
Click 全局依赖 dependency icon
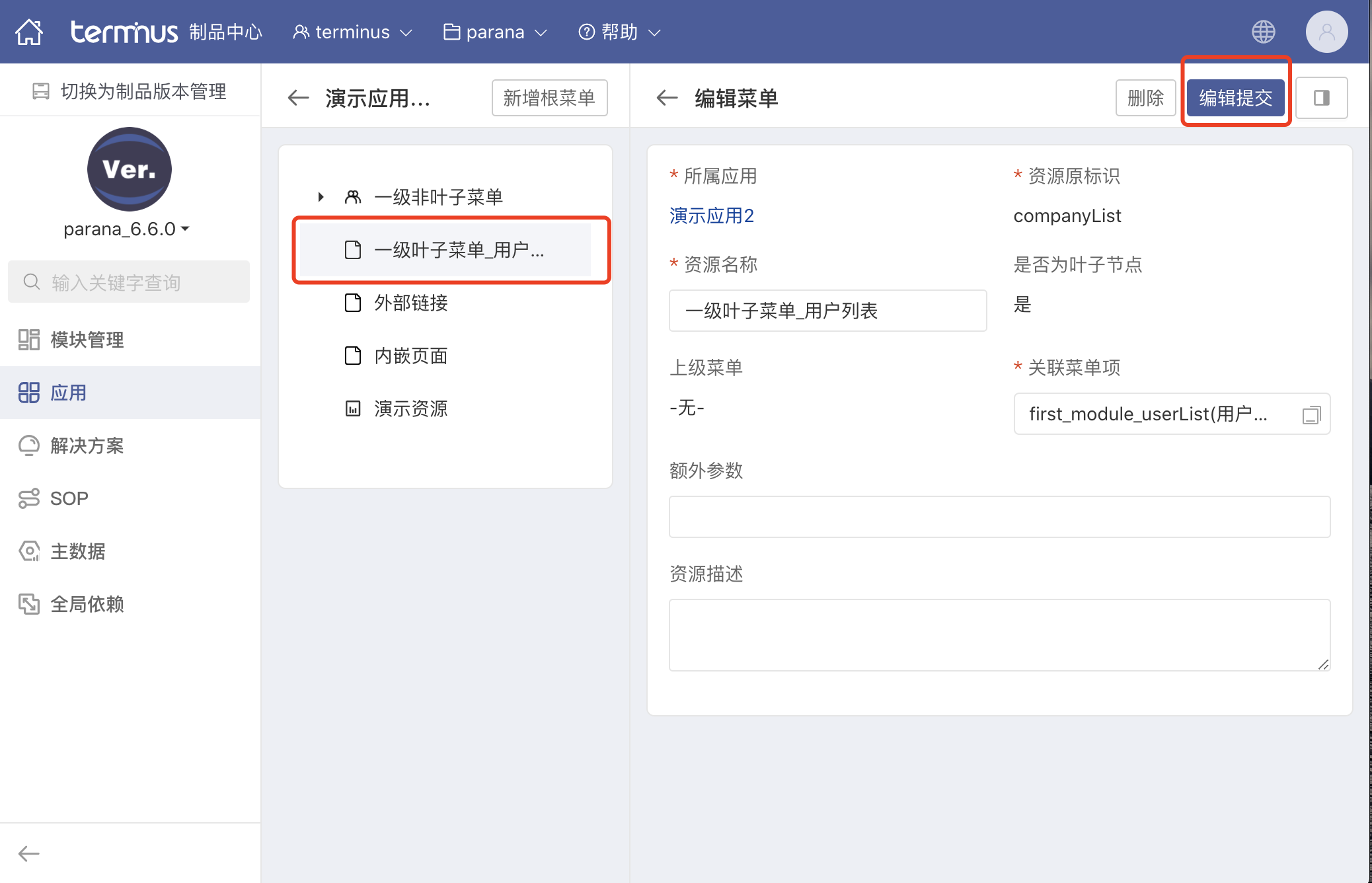(28, 604)
